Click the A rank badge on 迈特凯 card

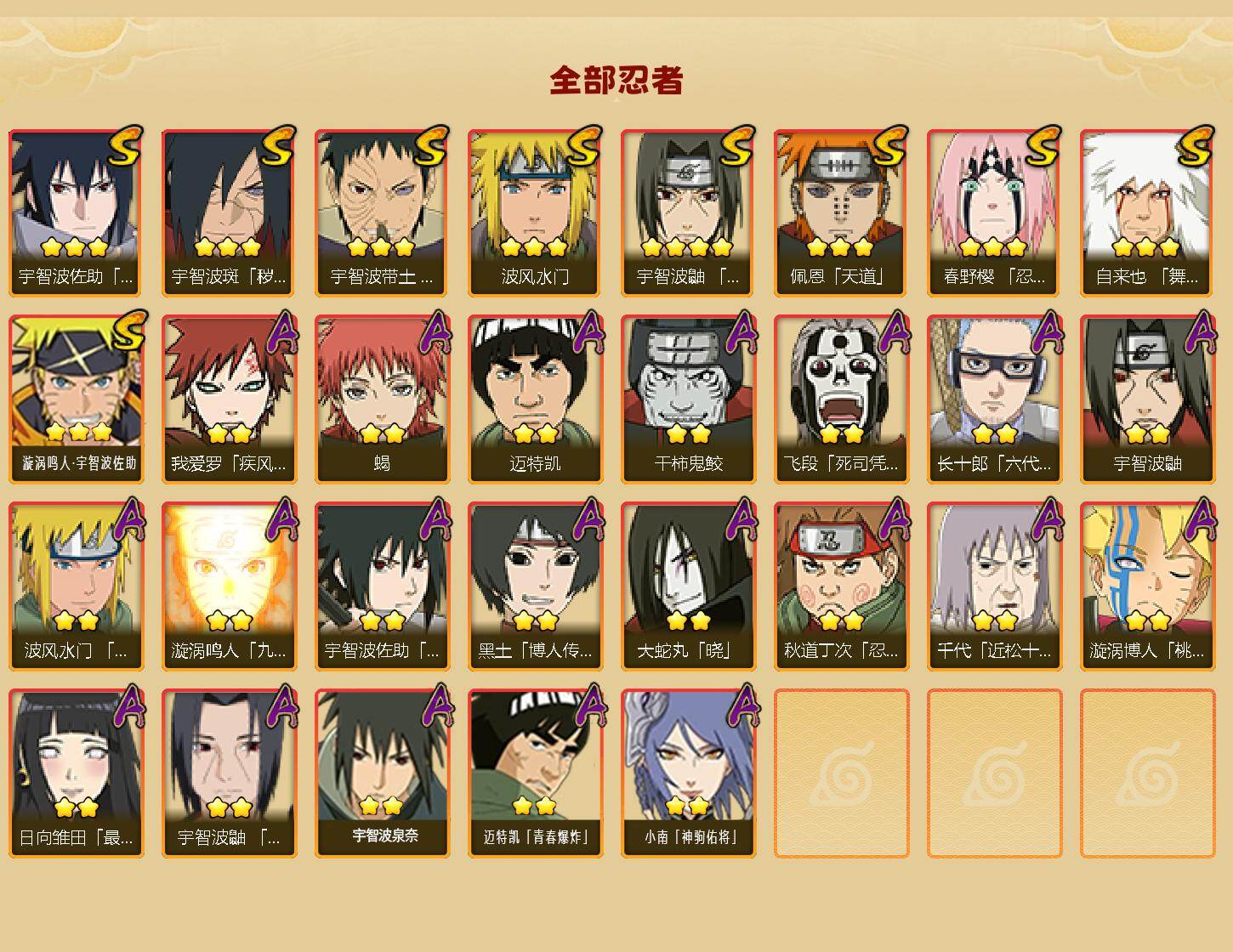click(x=588, y=332)
